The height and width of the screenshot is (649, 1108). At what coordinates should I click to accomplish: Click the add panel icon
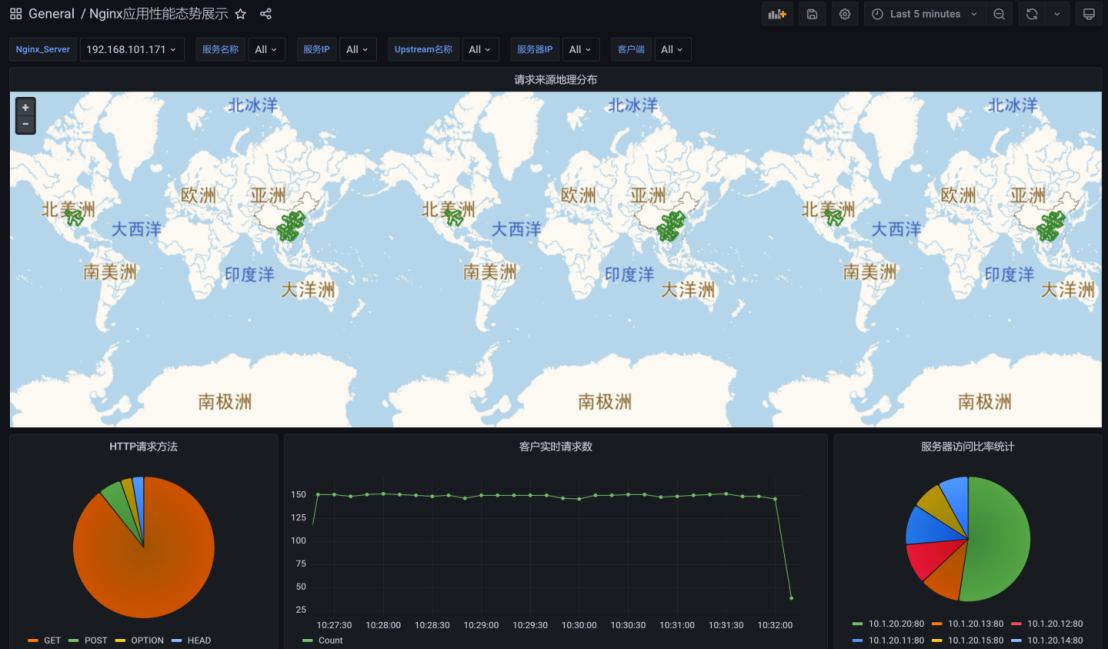pos(777,14)
